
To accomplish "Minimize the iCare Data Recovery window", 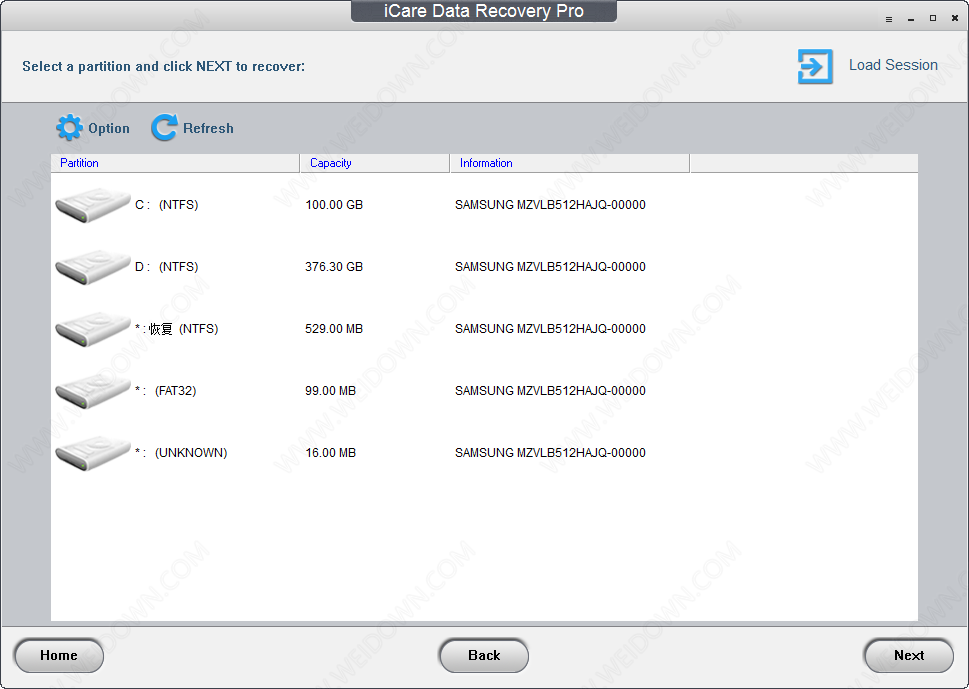I will 911,19.
